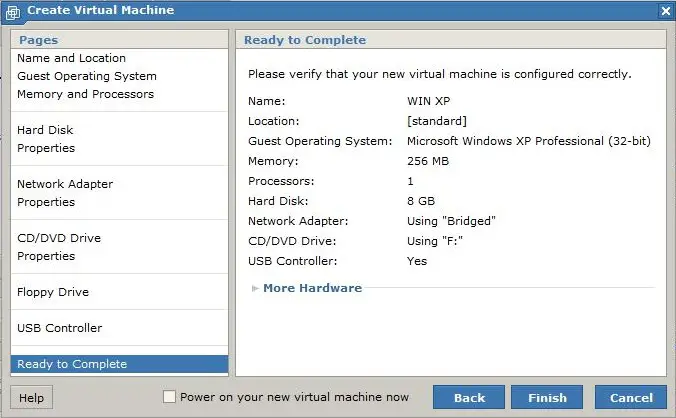Close the Create Virtual Machine dialog
Image resolution: width=676 pixels, height=418 pixels.
(x=665, y=11)
